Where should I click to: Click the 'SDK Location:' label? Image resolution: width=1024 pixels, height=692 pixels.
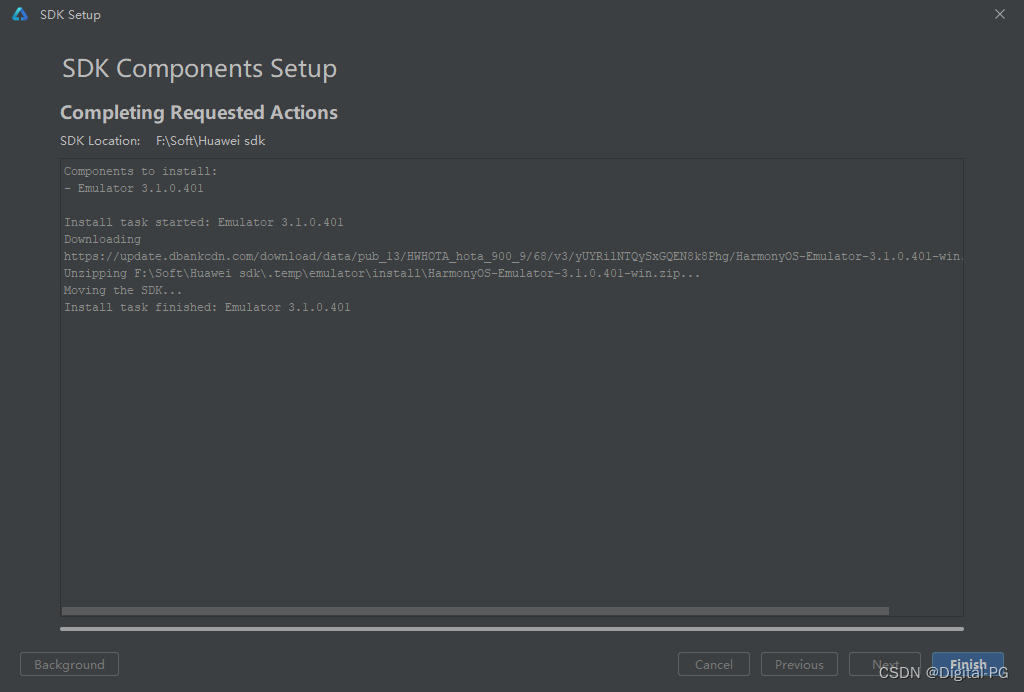point(100,140)
